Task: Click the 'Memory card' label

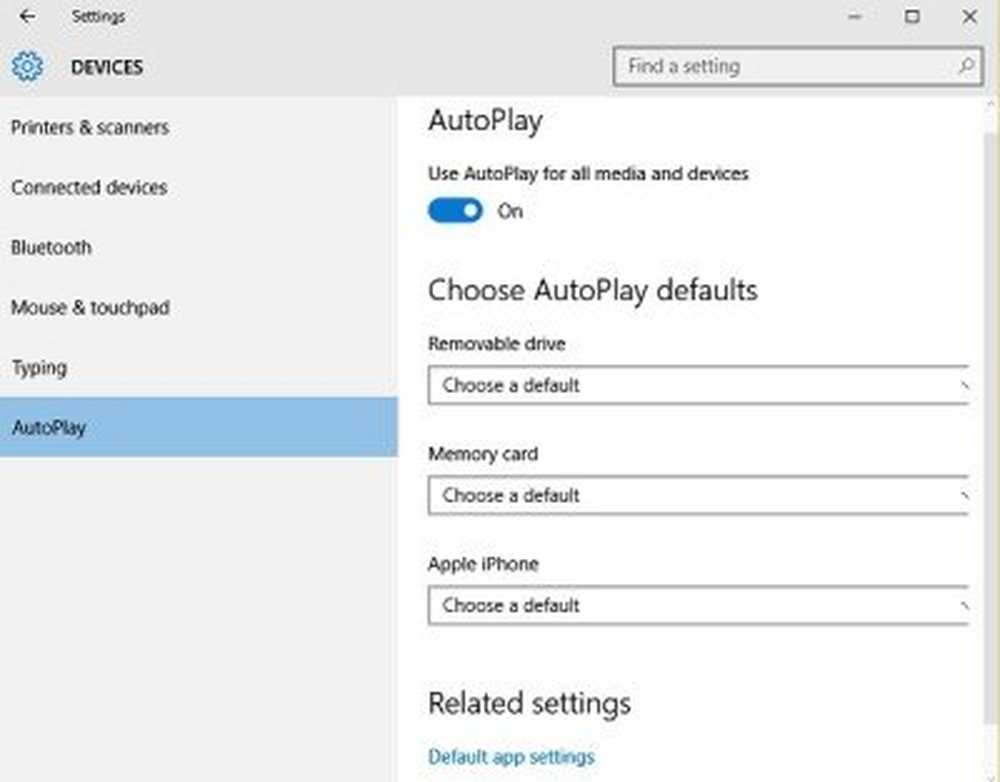Action: [483, 454]
